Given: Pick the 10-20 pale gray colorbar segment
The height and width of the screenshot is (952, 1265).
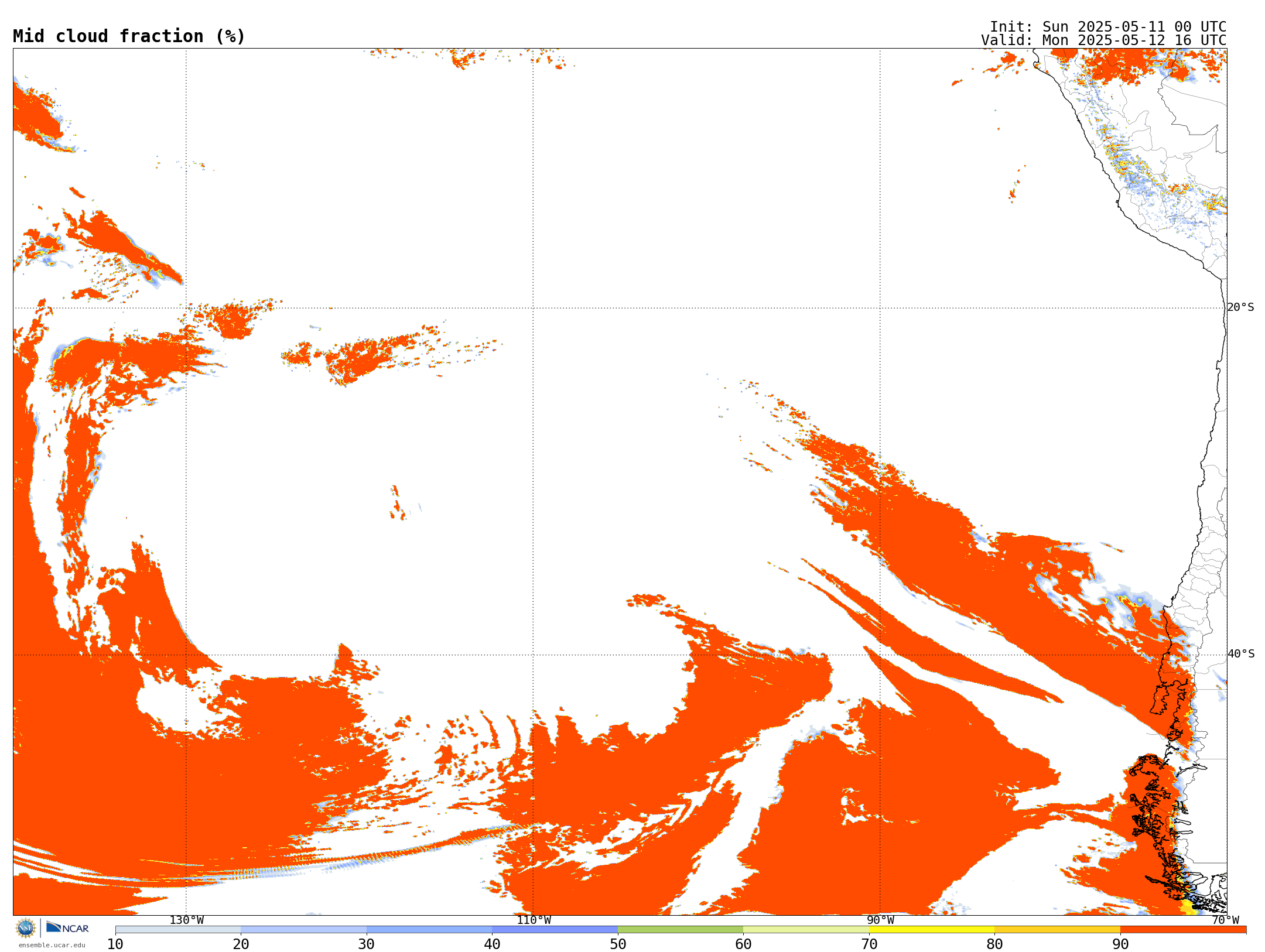Looking at the screenshot, I should [x=178, y=930].
